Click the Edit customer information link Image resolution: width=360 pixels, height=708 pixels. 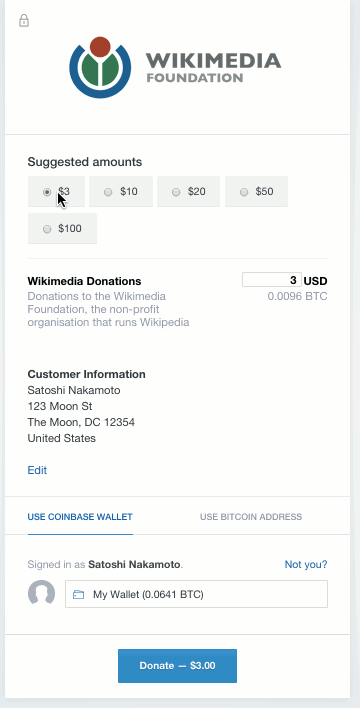[37, 470]
